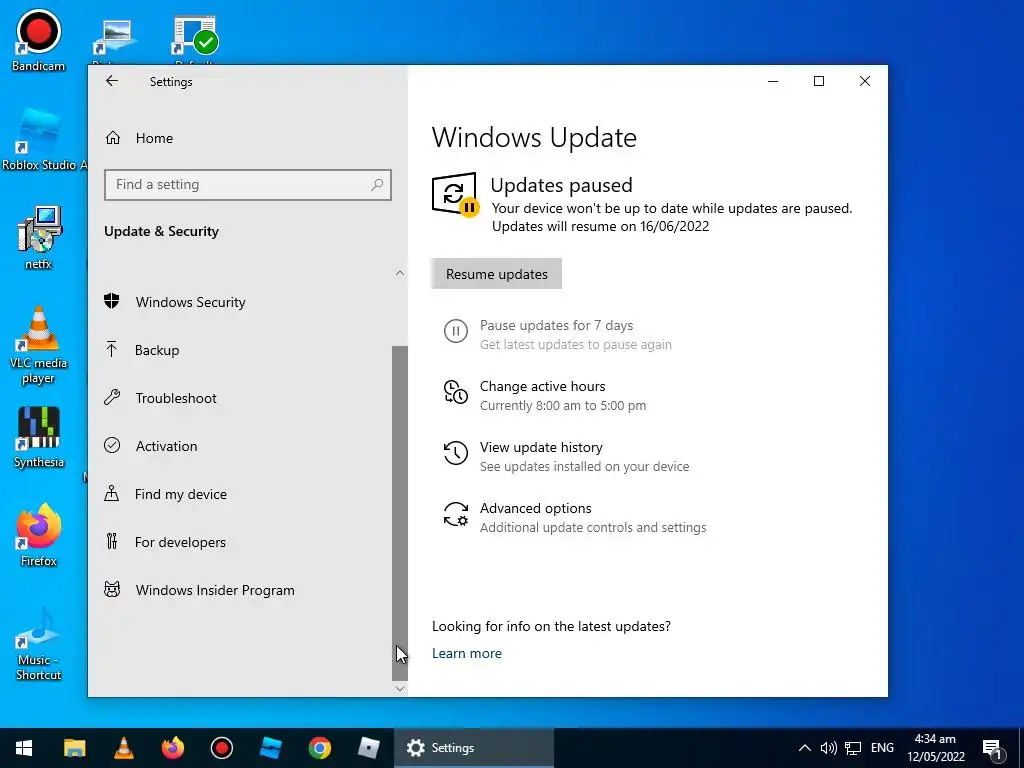The height and width of the screenshot is (768, 1024).
Task: Minimize the Settings window
Action: [773, 81]
